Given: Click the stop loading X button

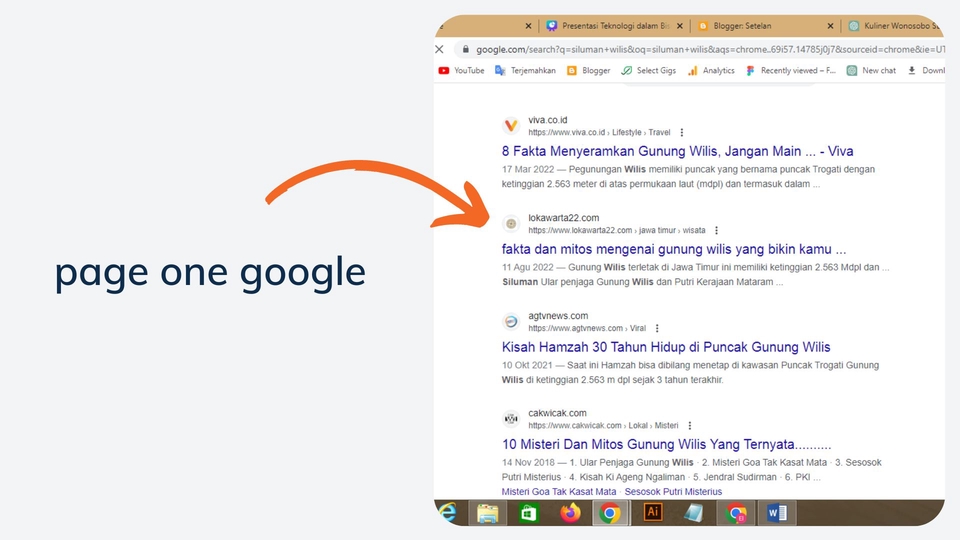Looking at the screenshot, I should coord(440,49).
